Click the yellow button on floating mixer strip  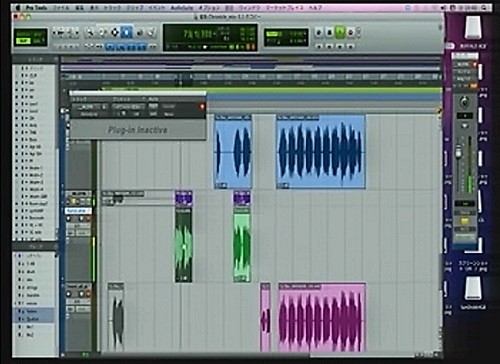tap(464, 221)
